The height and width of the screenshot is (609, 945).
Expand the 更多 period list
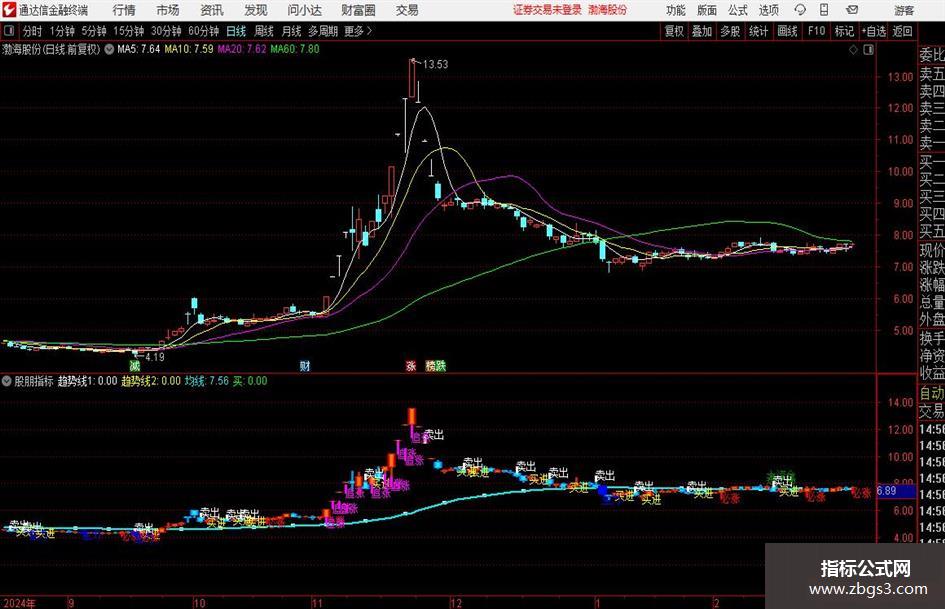pos(359,31)
